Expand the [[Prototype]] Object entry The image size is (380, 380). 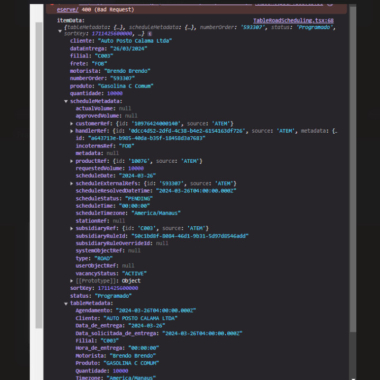[x=72, y=281]
